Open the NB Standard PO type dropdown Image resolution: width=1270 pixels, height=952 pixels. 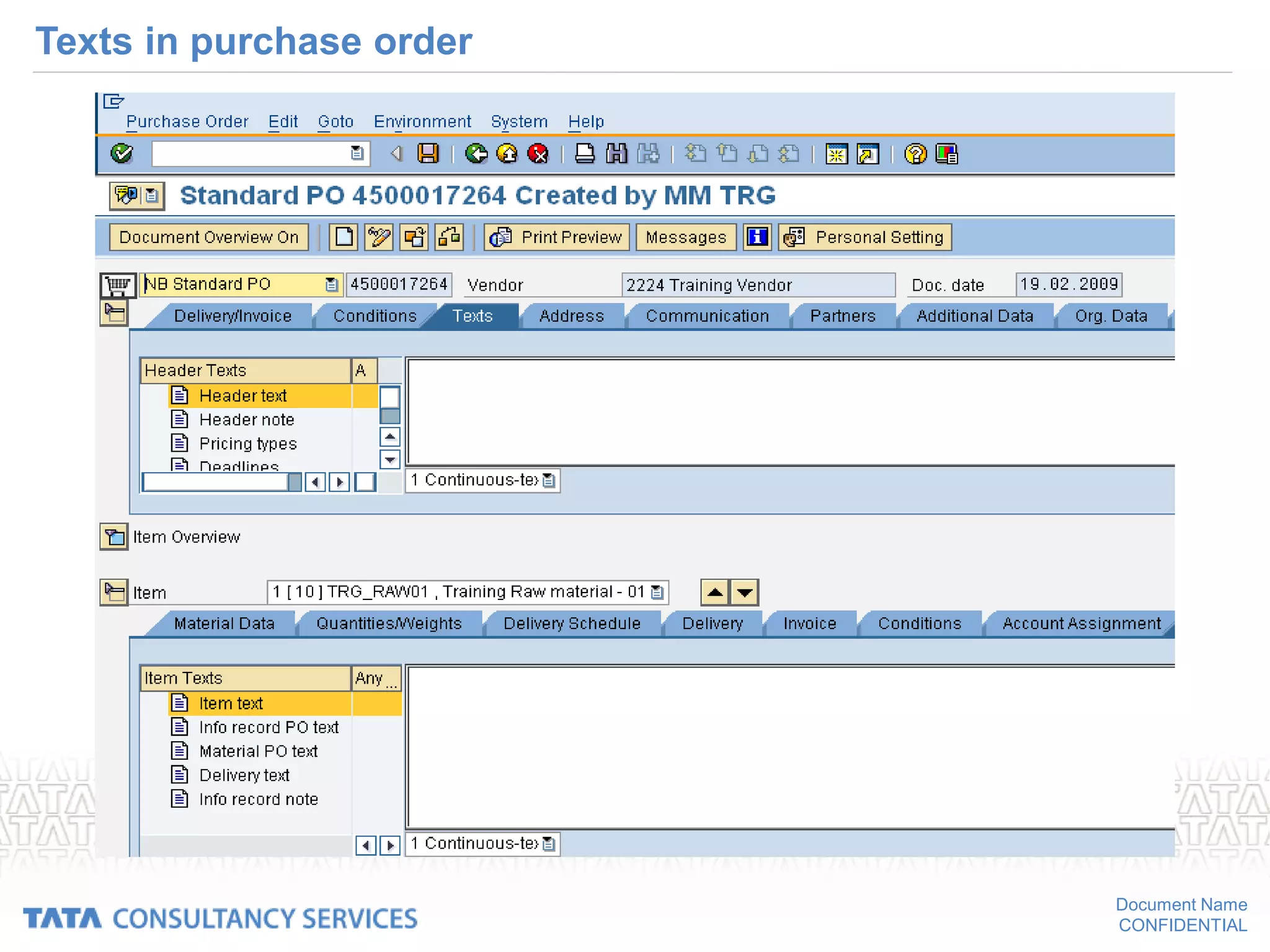click(332, 284)
